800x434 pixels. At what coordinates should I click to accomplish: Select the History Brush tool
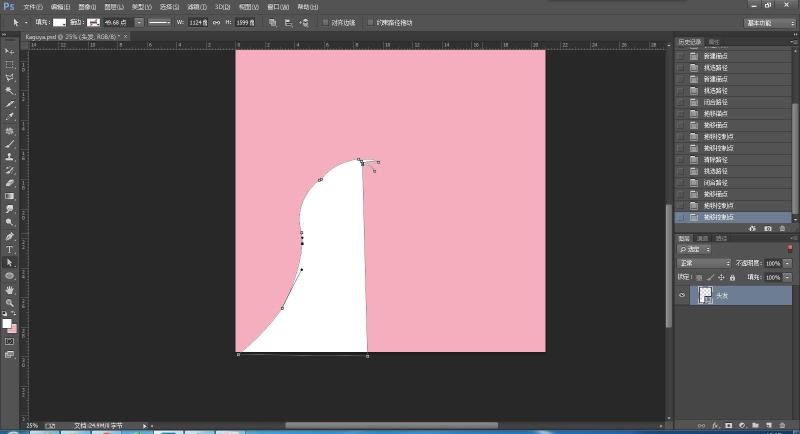click(x=9, y=170)
